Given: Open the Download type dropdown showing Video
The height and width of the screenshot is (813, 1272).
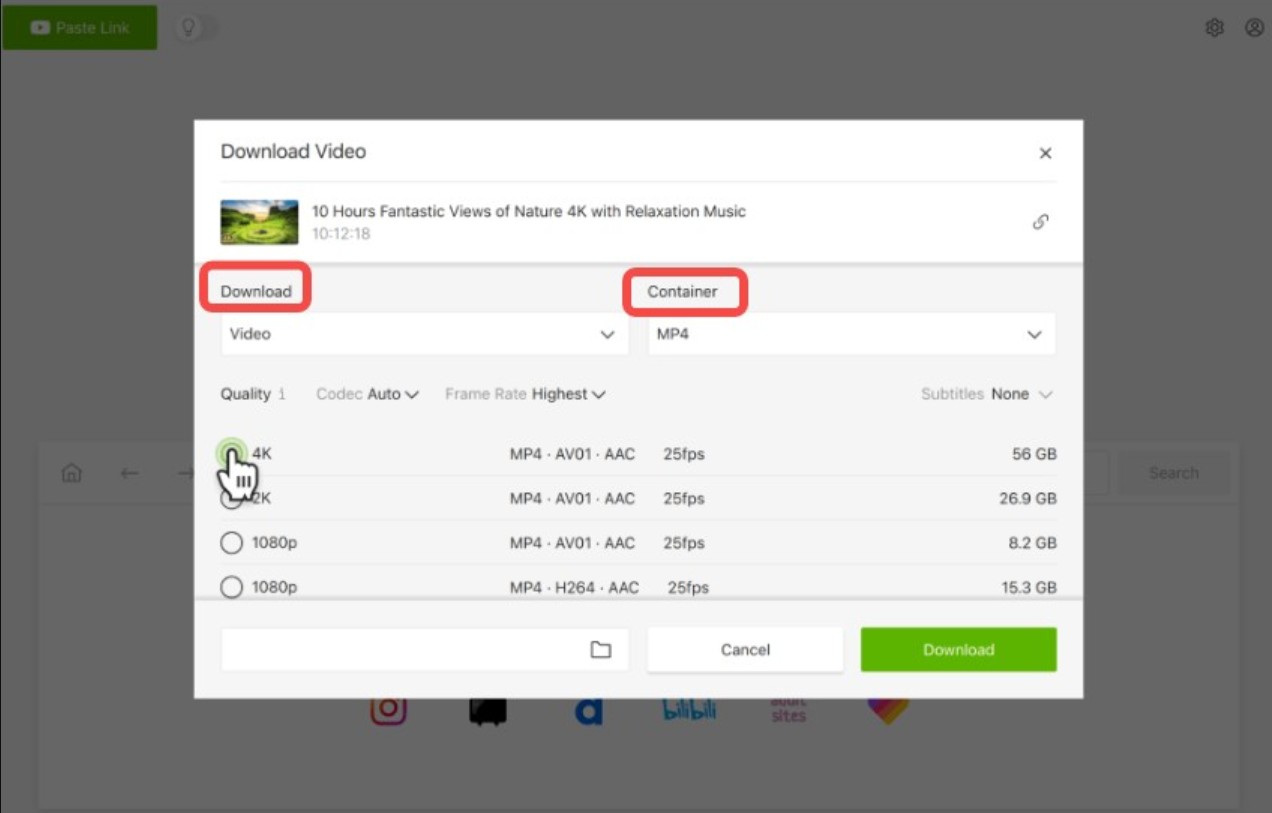Looking at the screenshot, I should [424, 334].
